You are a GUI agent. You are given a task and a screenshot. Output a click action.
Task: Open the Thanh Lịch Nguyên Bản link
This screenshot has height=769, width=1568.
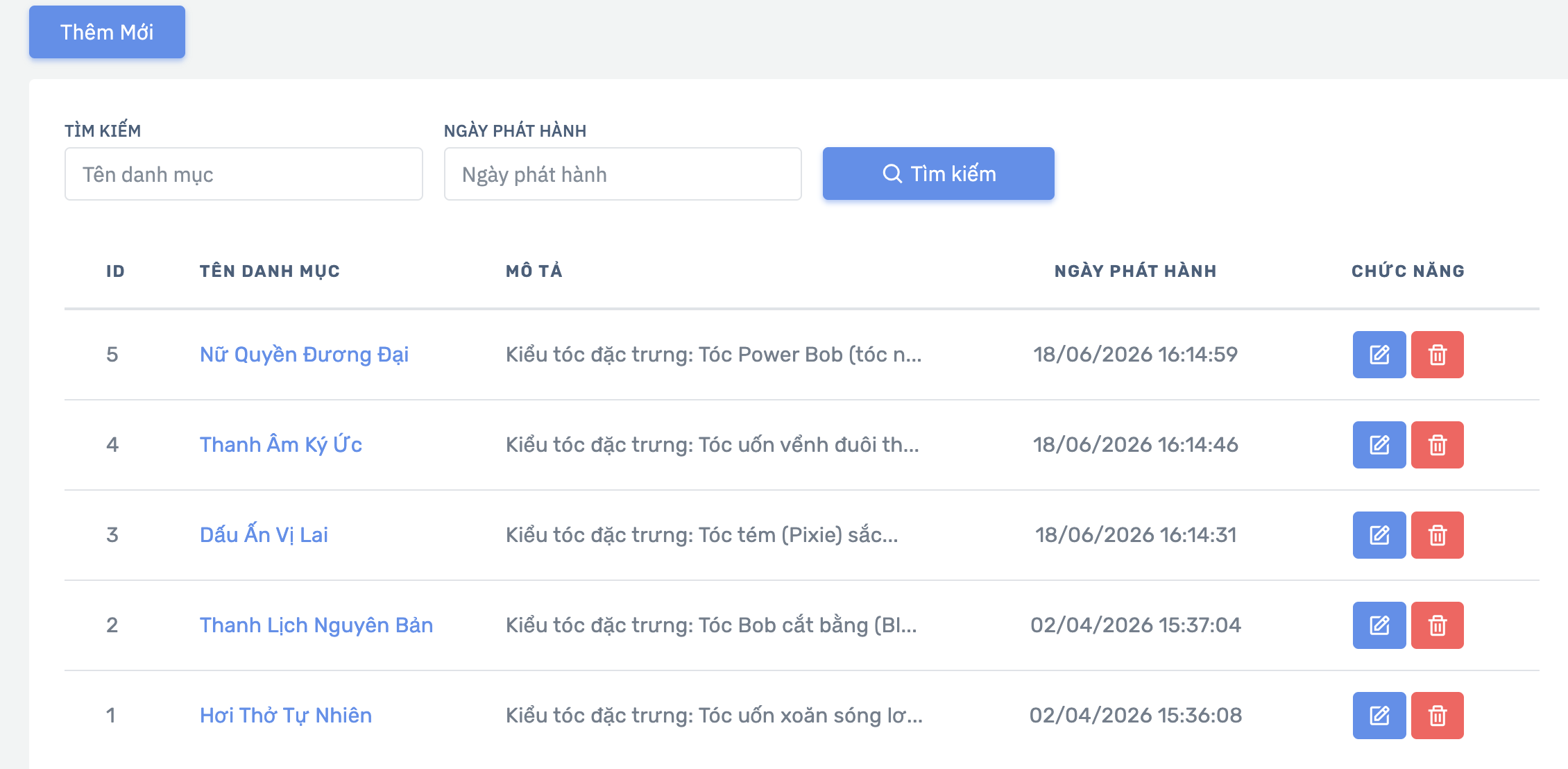click(316, 625)
